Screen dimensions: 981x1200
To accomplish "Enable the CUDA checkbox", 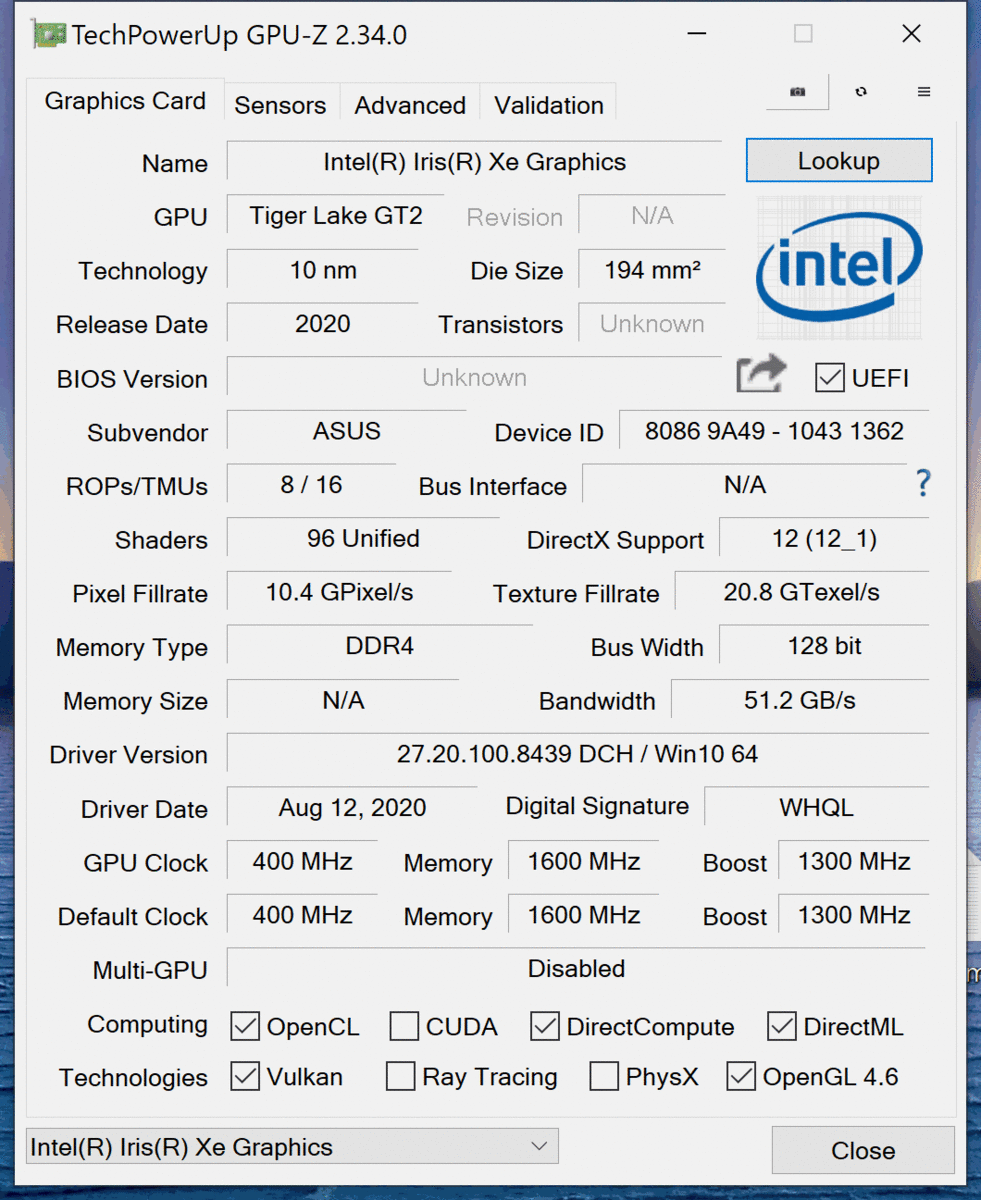I will [404, 1026].
